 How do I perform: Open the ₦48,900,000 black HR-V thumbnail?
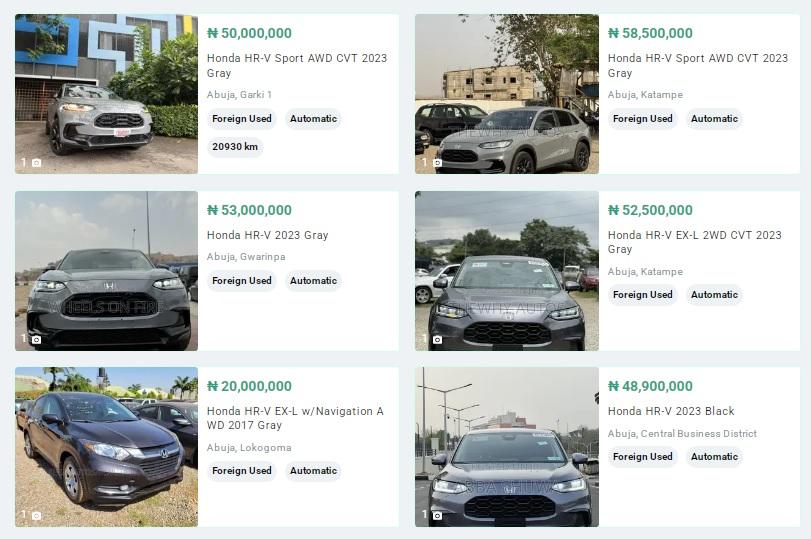(507, 446)
